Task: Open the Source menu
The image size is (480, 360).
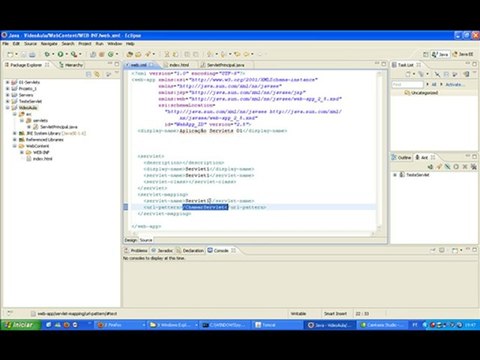Action: [x=30, y=44]
